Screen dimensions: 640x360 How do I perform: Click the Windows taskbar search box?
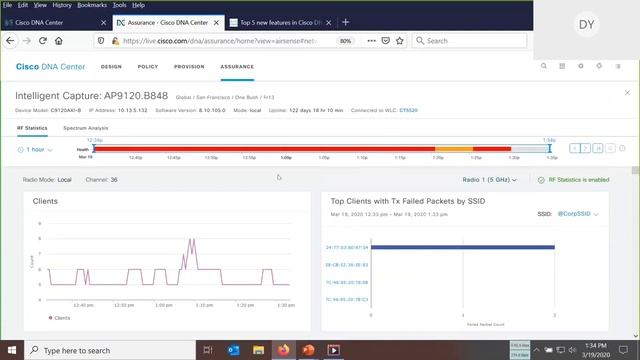point(110,350)
